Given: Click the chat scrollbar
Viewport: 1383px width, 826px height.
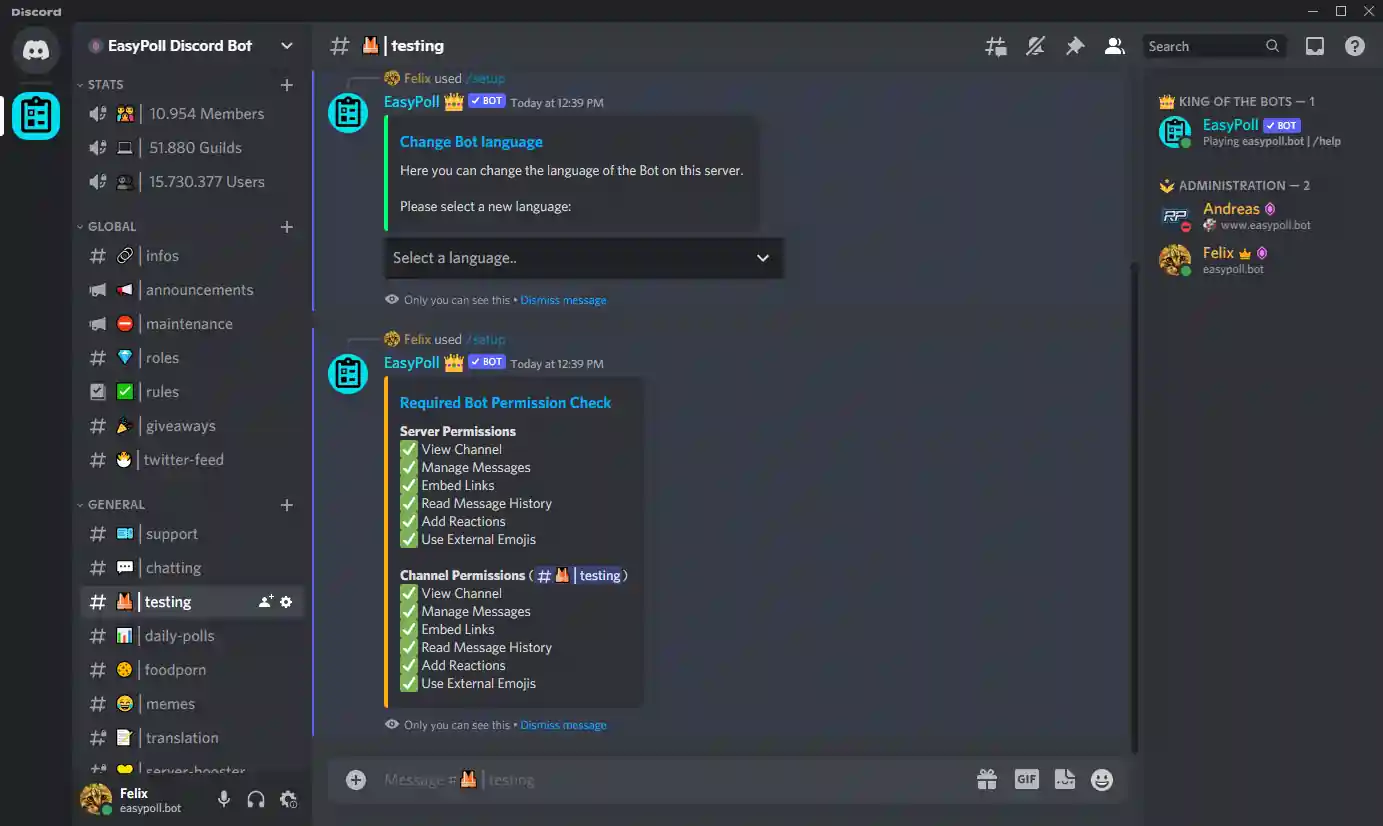Looking at the screenshot, I should click(x=1134, y=508).
